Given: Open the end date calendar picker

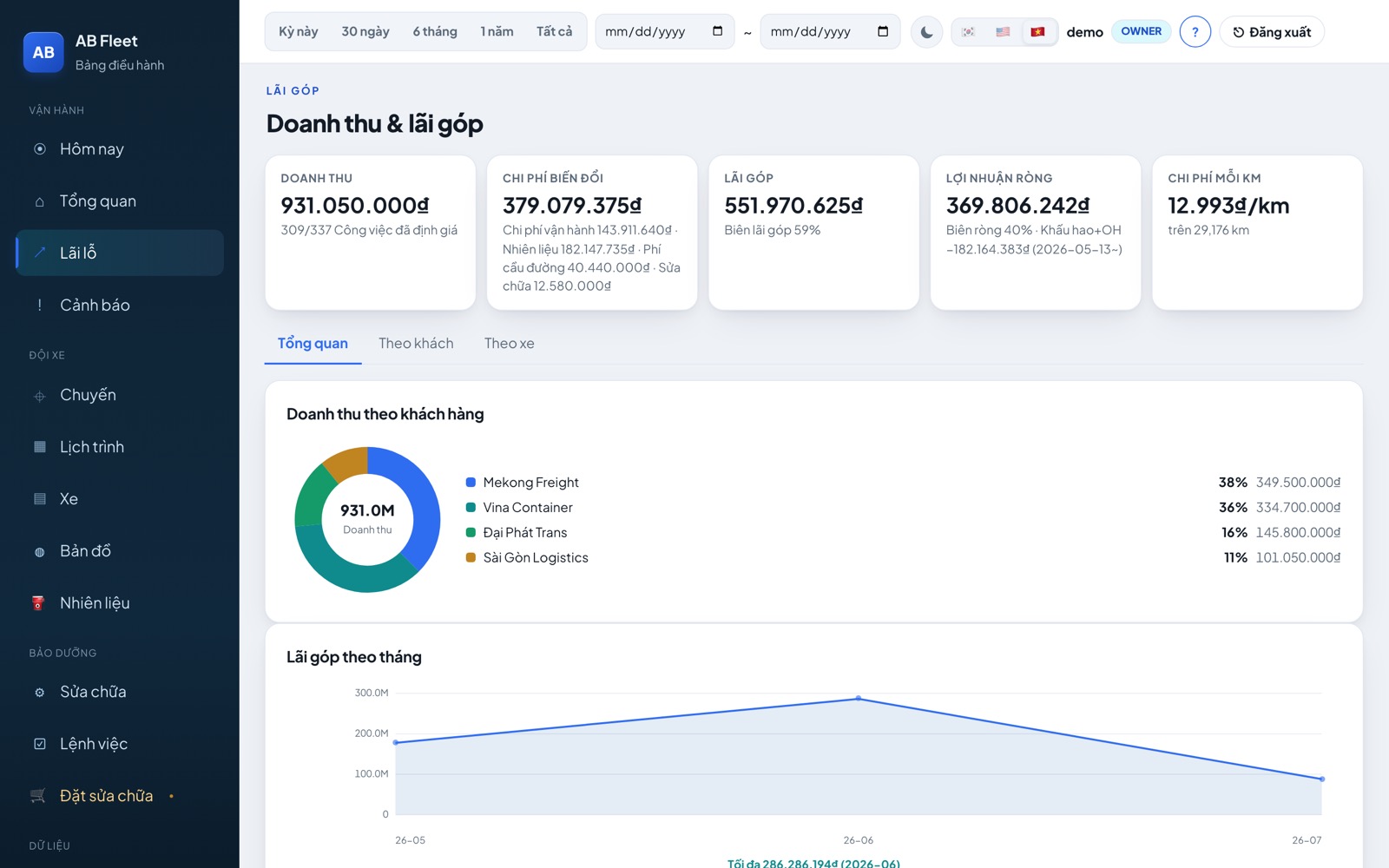Looking at the screenshot, I should pyautogui.click(x=883, y=31).
